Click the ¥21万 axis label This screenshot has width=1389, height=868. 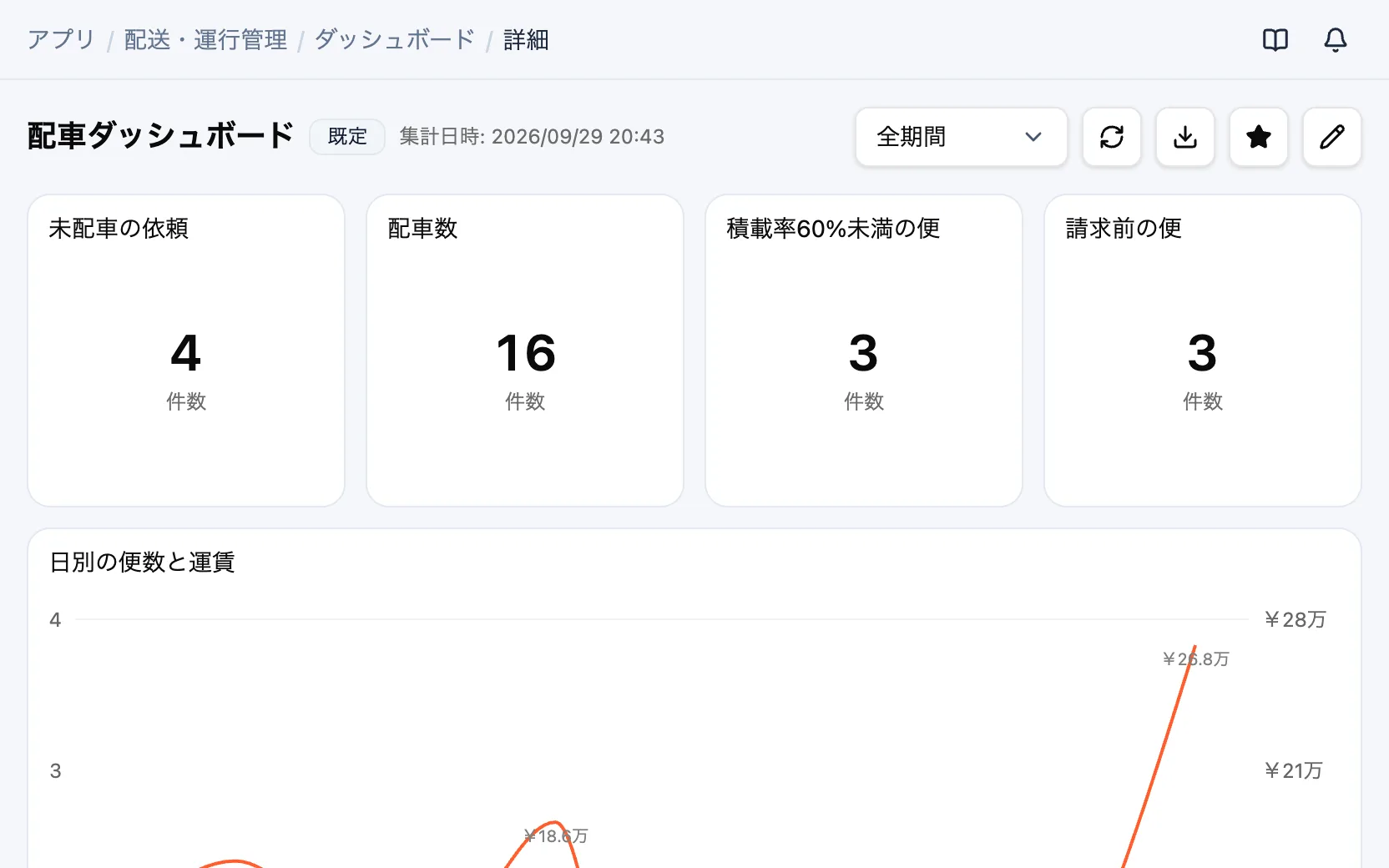pyautogui.click(x=1293, y=770)
